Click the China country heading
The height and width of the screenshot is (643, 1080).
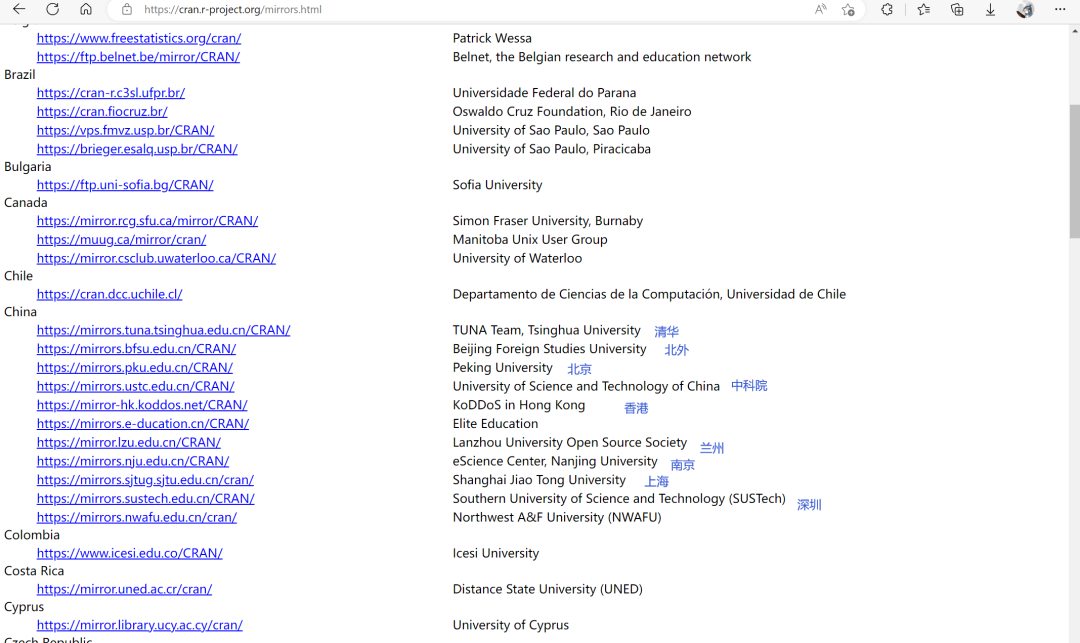point(20,312)
